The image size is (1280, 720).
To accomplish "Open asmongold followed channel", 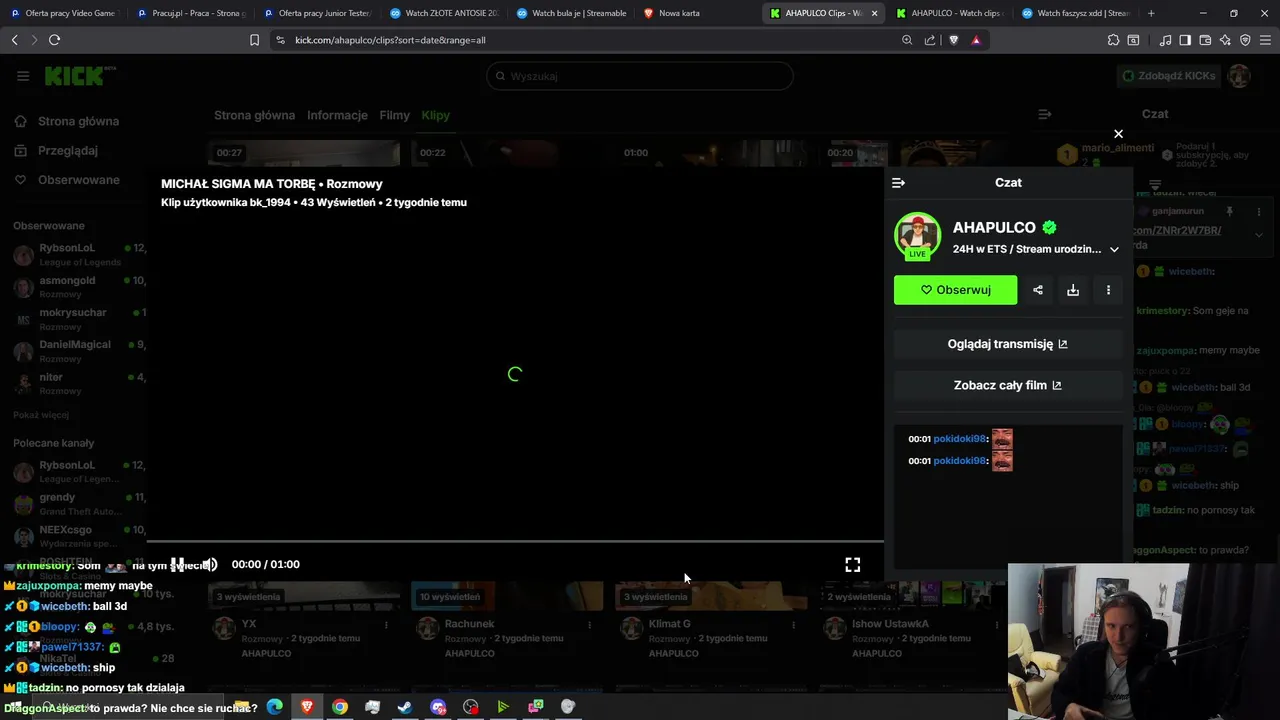I will coord(77,286).
